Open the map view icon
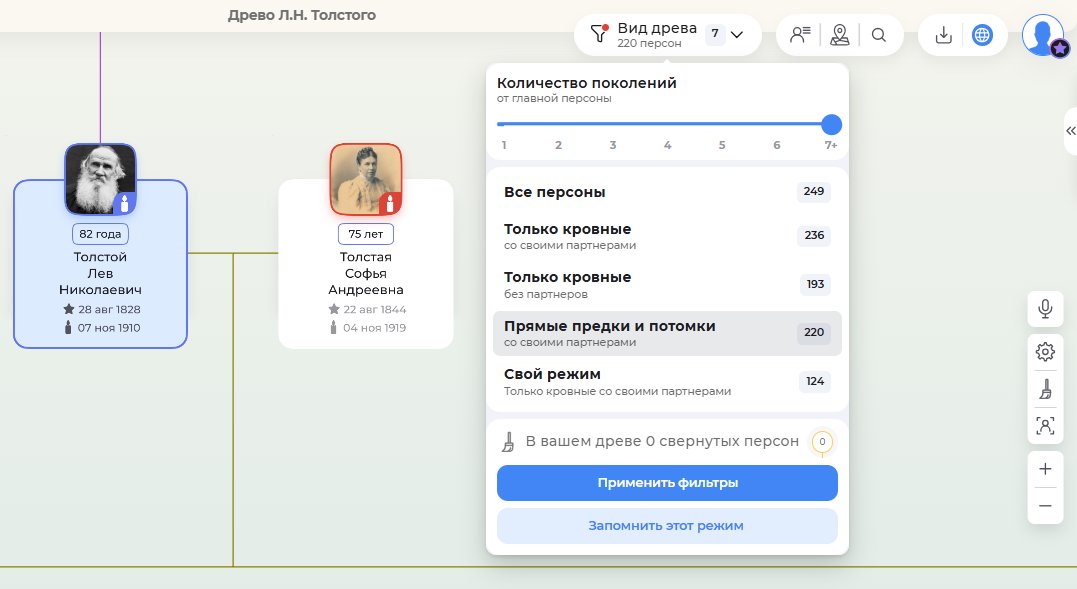Screen dimensions: 1077x589 coord(840,35)
